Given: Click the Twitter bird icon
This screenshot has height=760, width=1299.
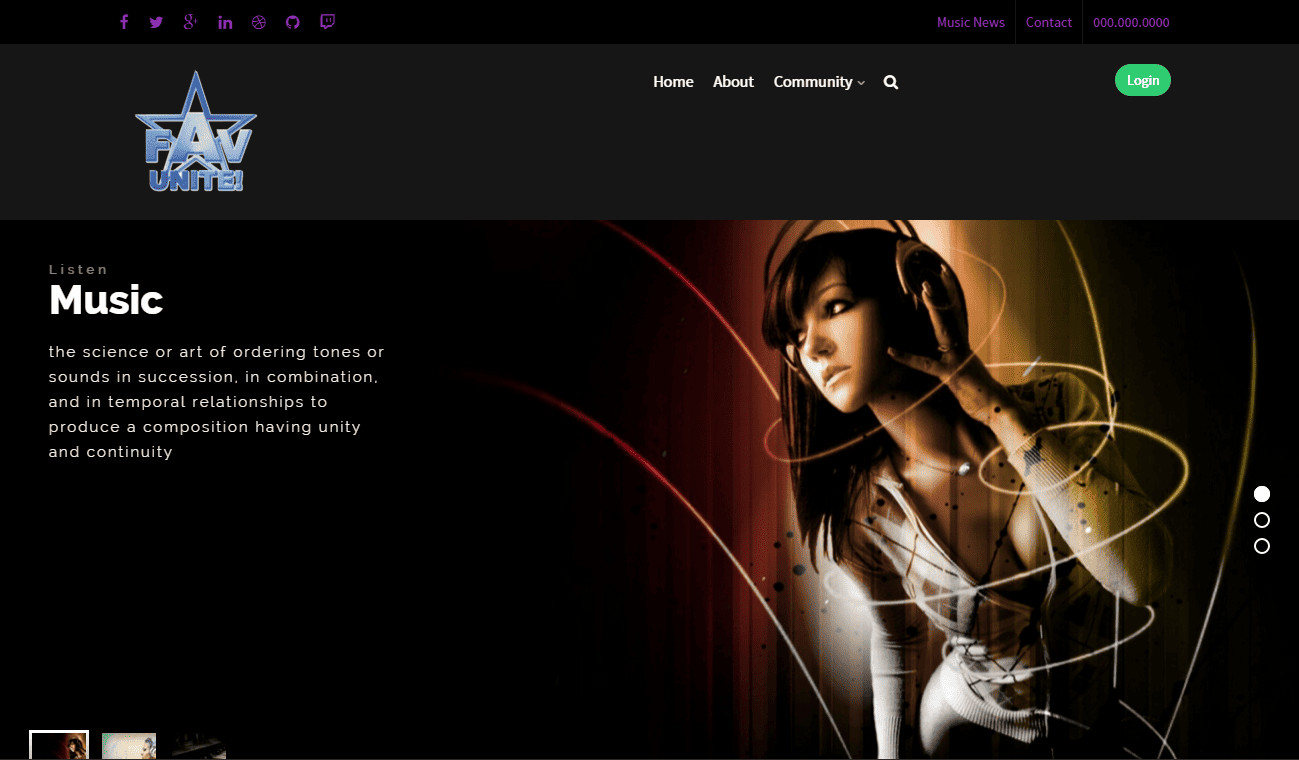Looking at the screenshot, I should click(156, 22).
